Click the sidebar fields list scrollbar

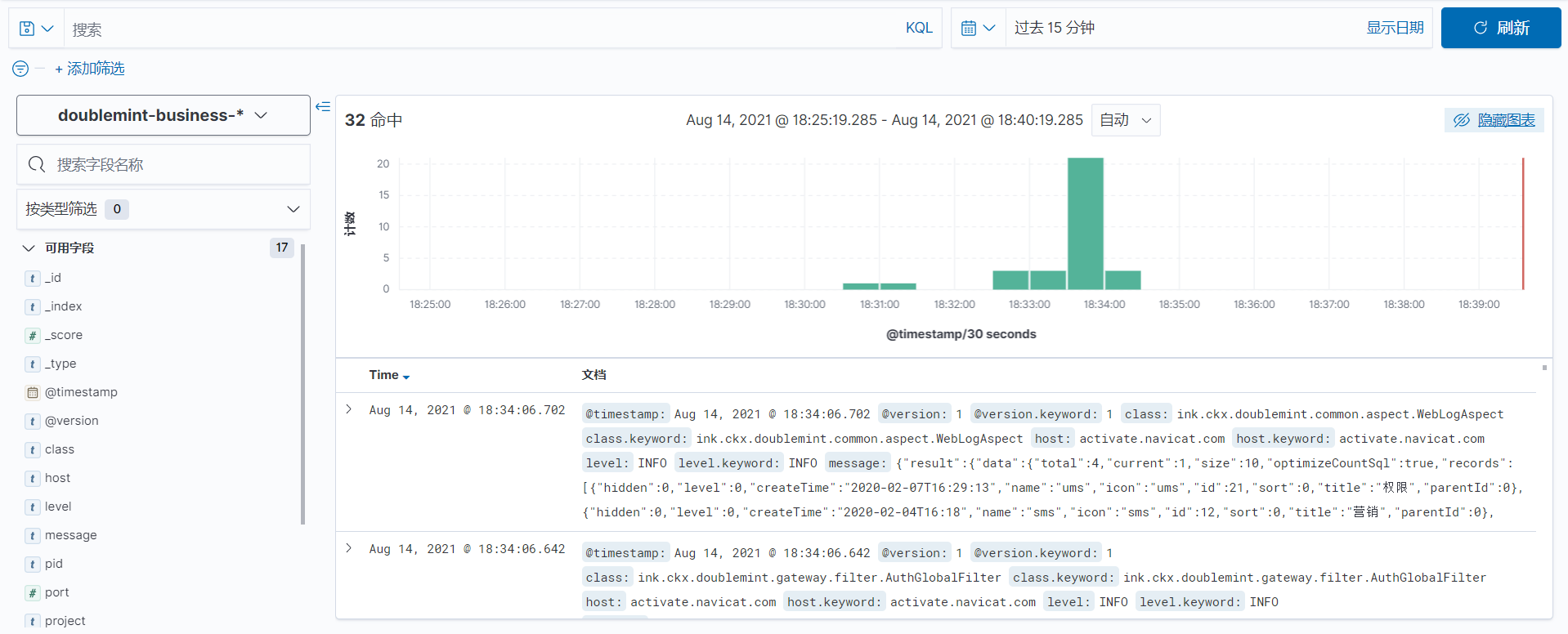(303, 384)
